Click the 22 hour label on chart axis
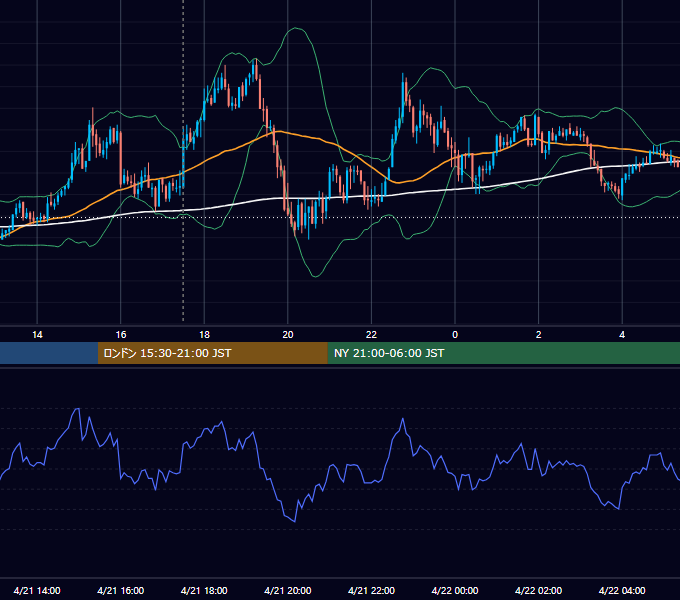This screenshot has width=680, height=600. (x=371, y=335)
